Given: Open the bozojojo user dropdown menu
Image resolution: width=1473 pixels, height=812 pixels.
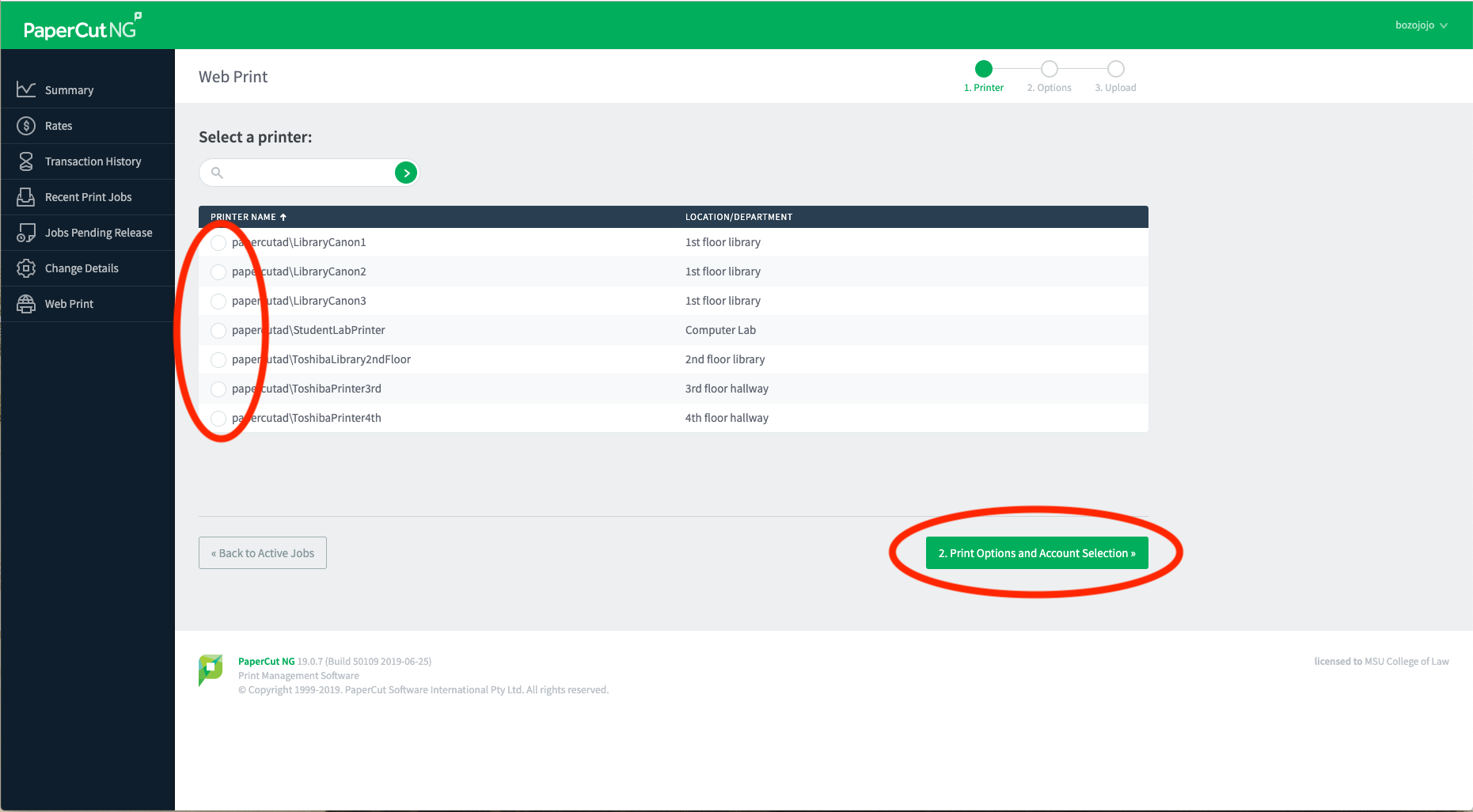Looking at the screenshot, I should pyautogui.click(x=1421, y=25).
